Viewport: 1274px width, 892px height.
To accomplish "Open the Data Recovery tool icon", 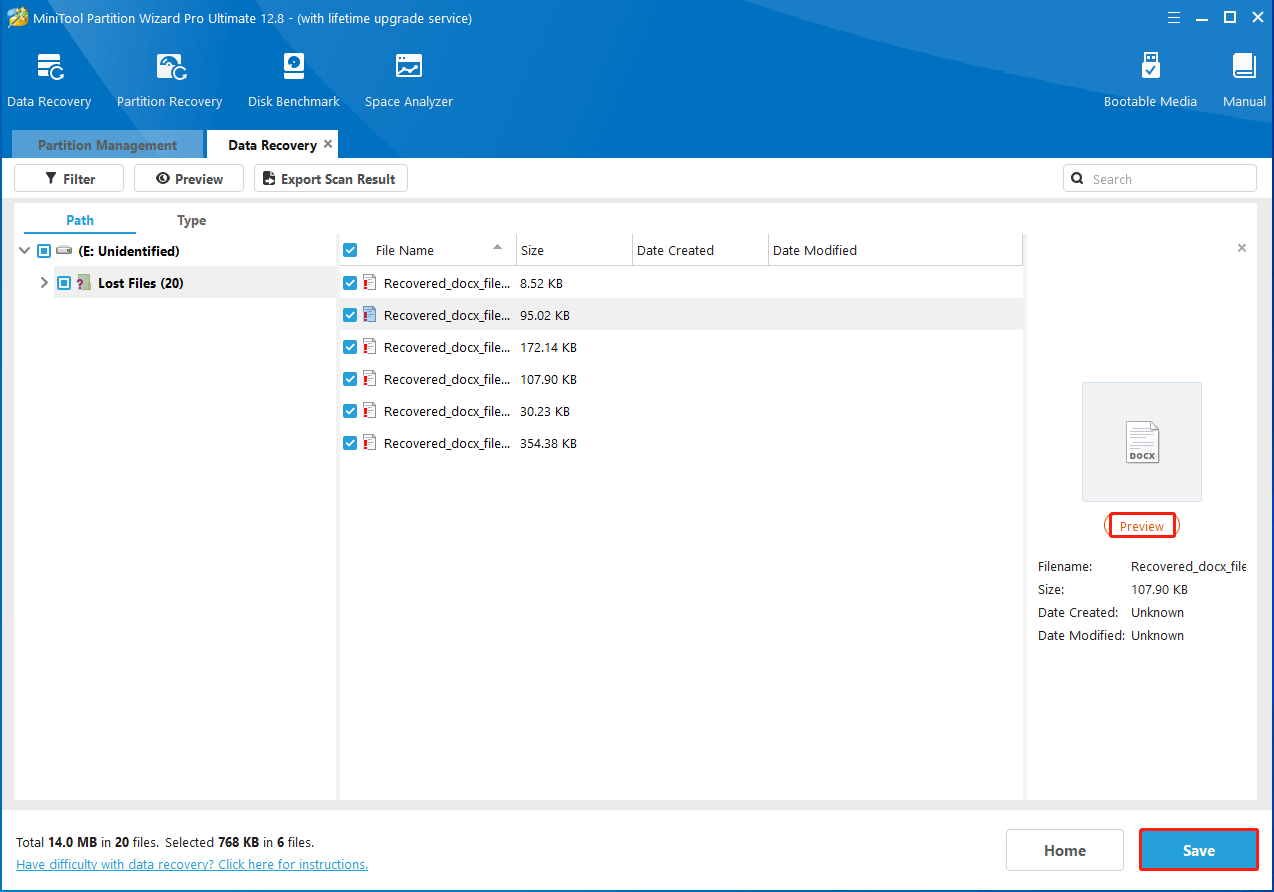I will point(49,68).
